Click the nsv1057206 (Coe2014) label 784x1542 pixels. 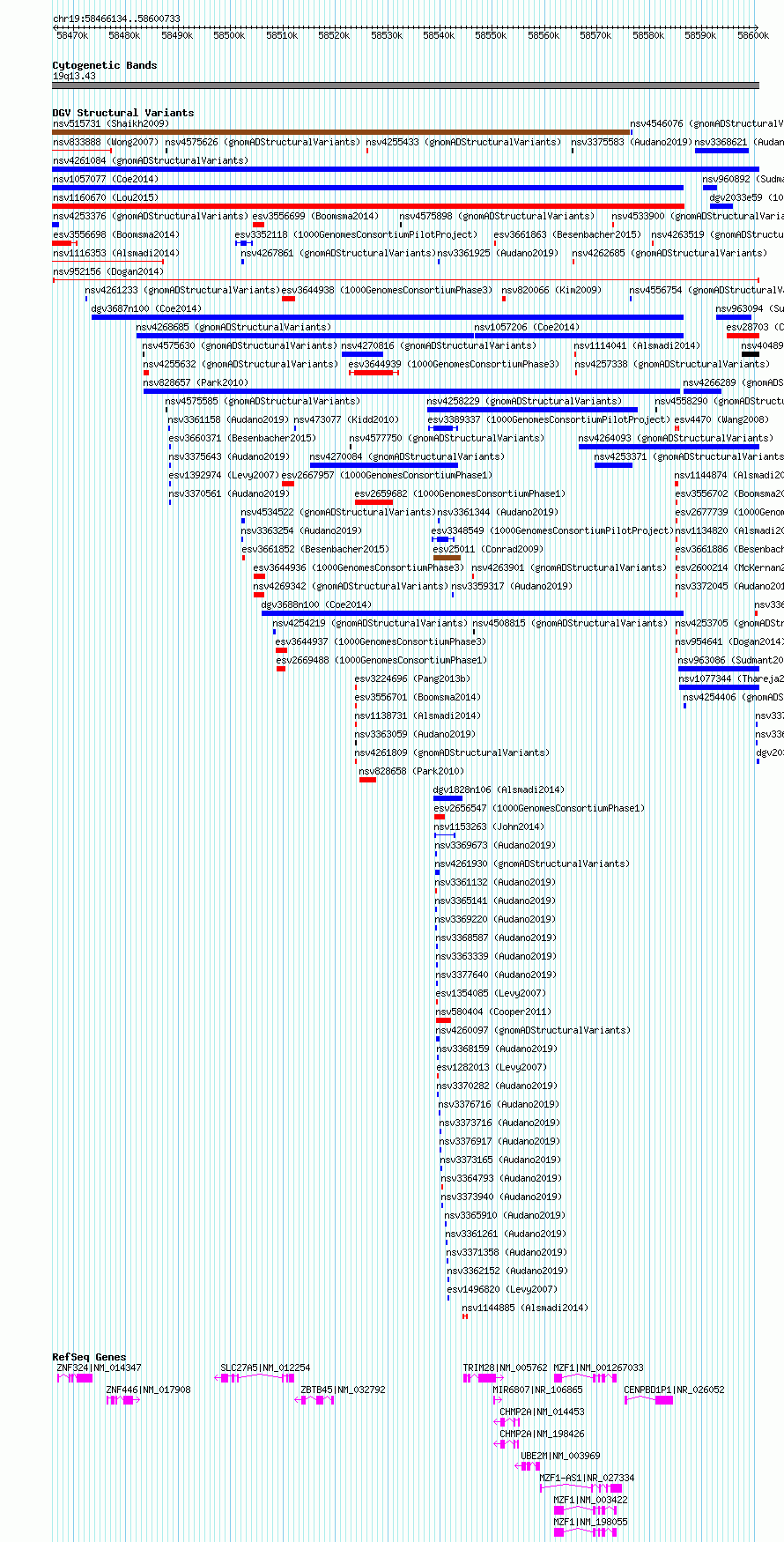[x=527, y=327]
